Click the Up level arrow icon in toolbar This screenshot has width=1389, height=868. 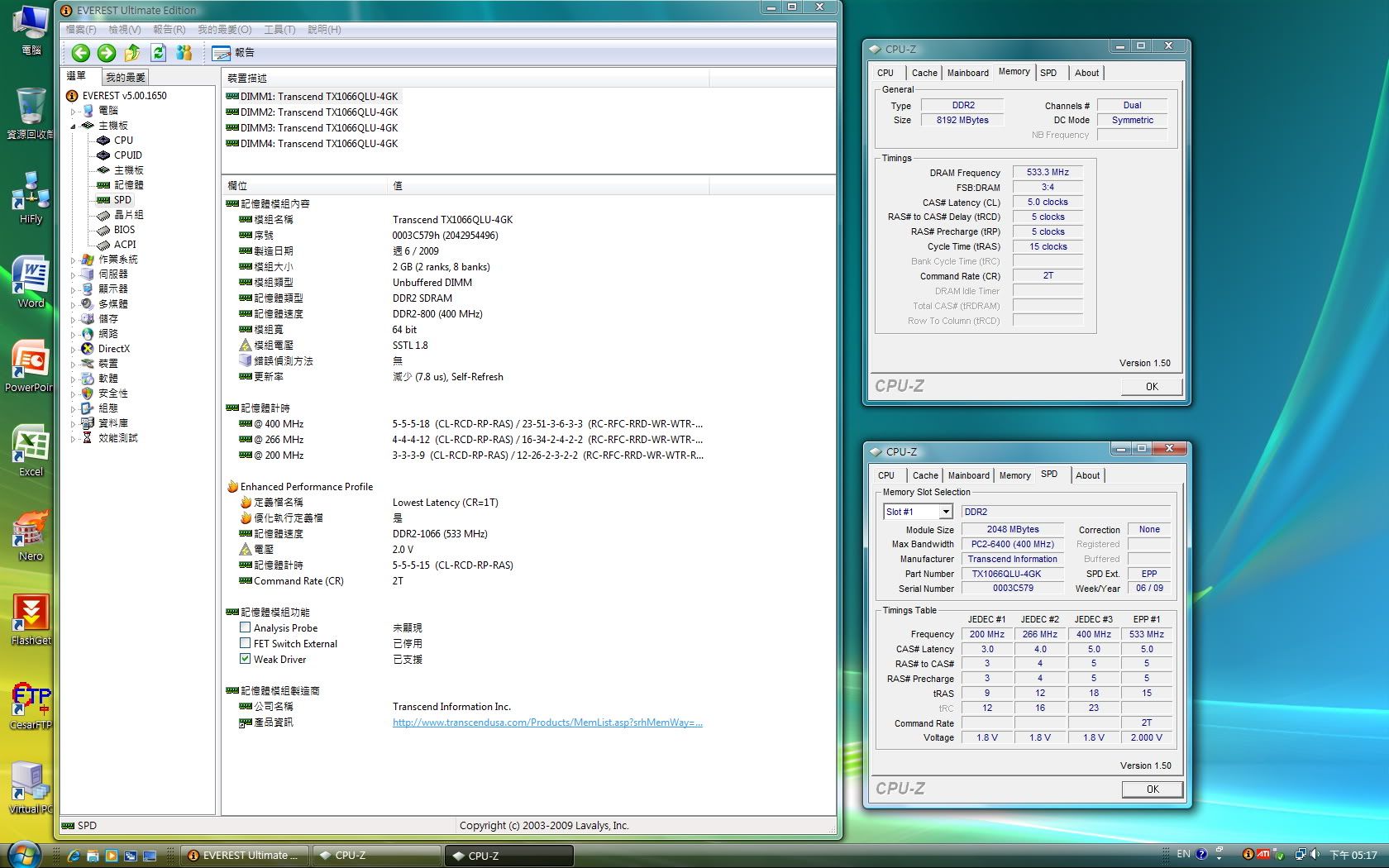132,53
